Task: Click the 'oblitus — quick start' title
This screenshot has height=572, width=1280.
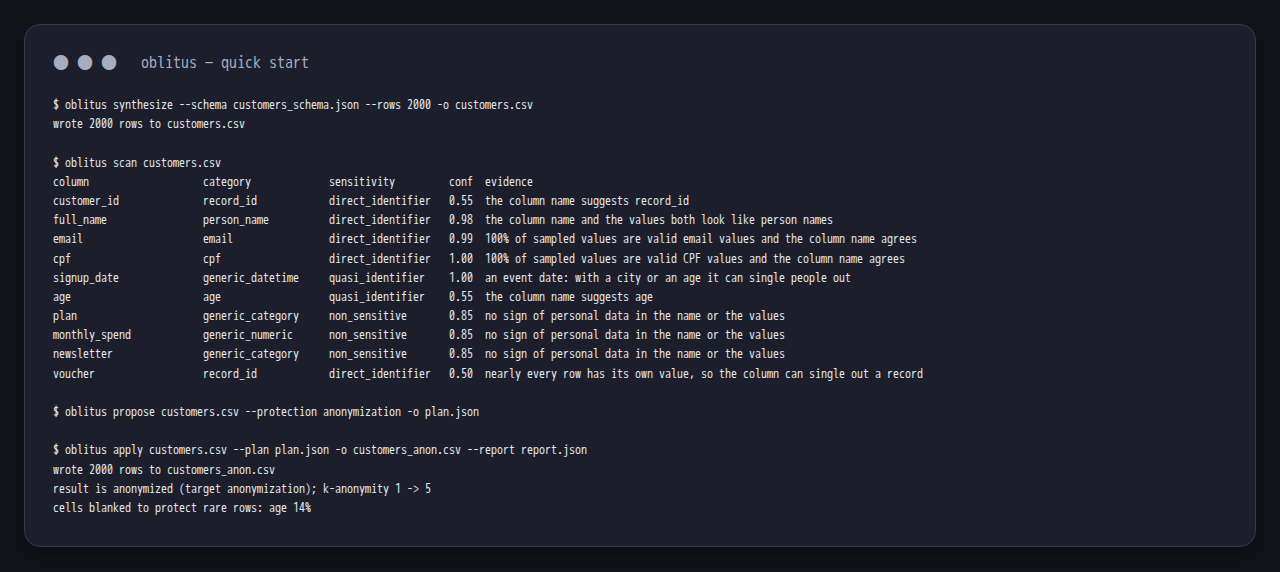Action: 225,62
